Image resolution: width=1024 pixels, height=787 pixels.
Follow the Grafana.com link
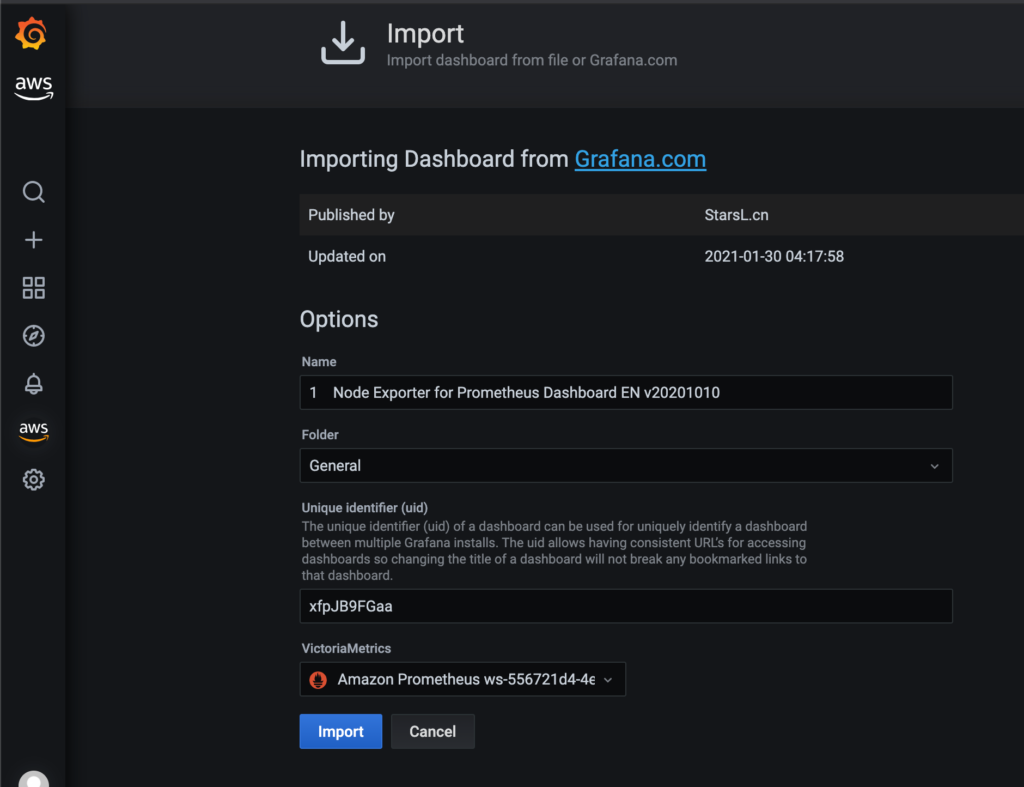tap(640, 159)
